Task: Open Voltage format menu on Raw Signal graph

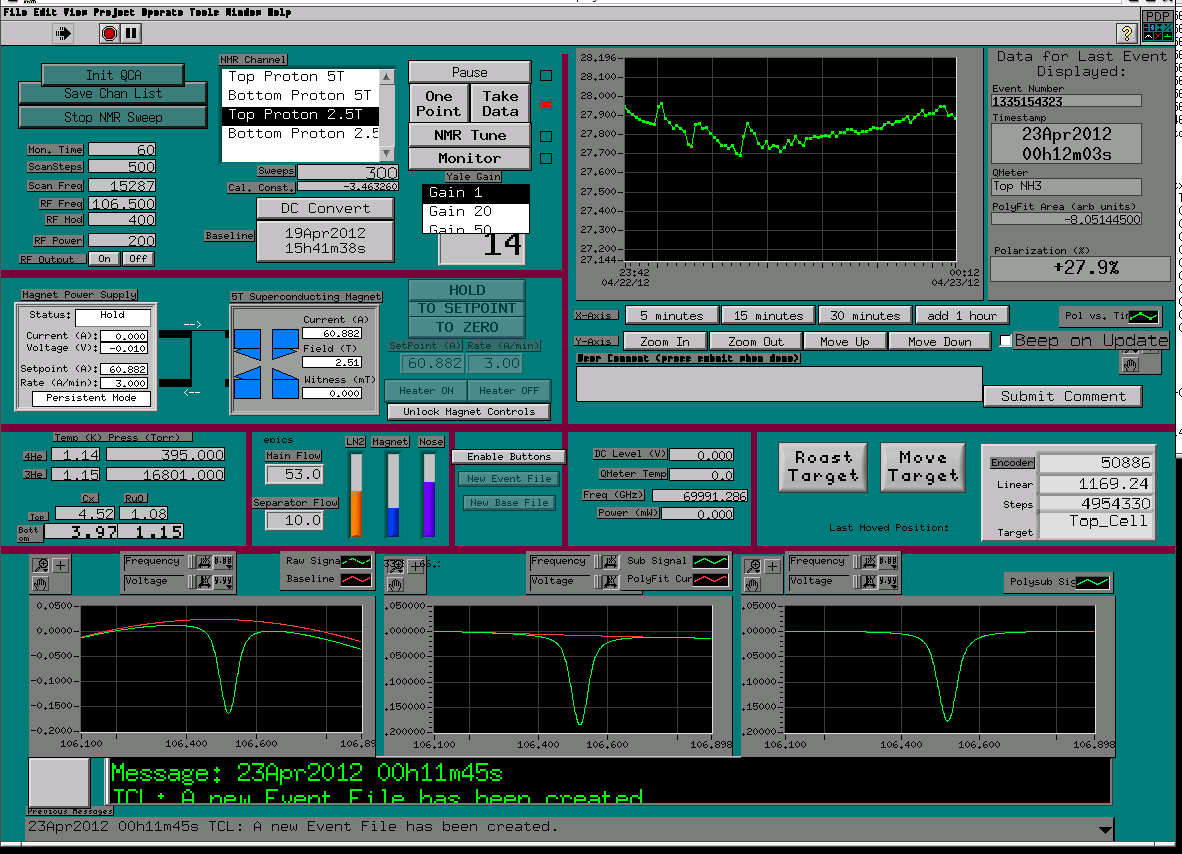Action: tap(223, 581)
